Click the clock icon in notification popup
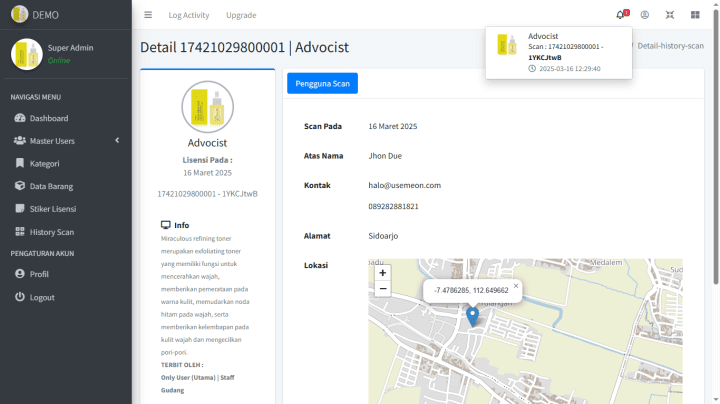This screenshot has width=720, height=404. coord(532,68)
